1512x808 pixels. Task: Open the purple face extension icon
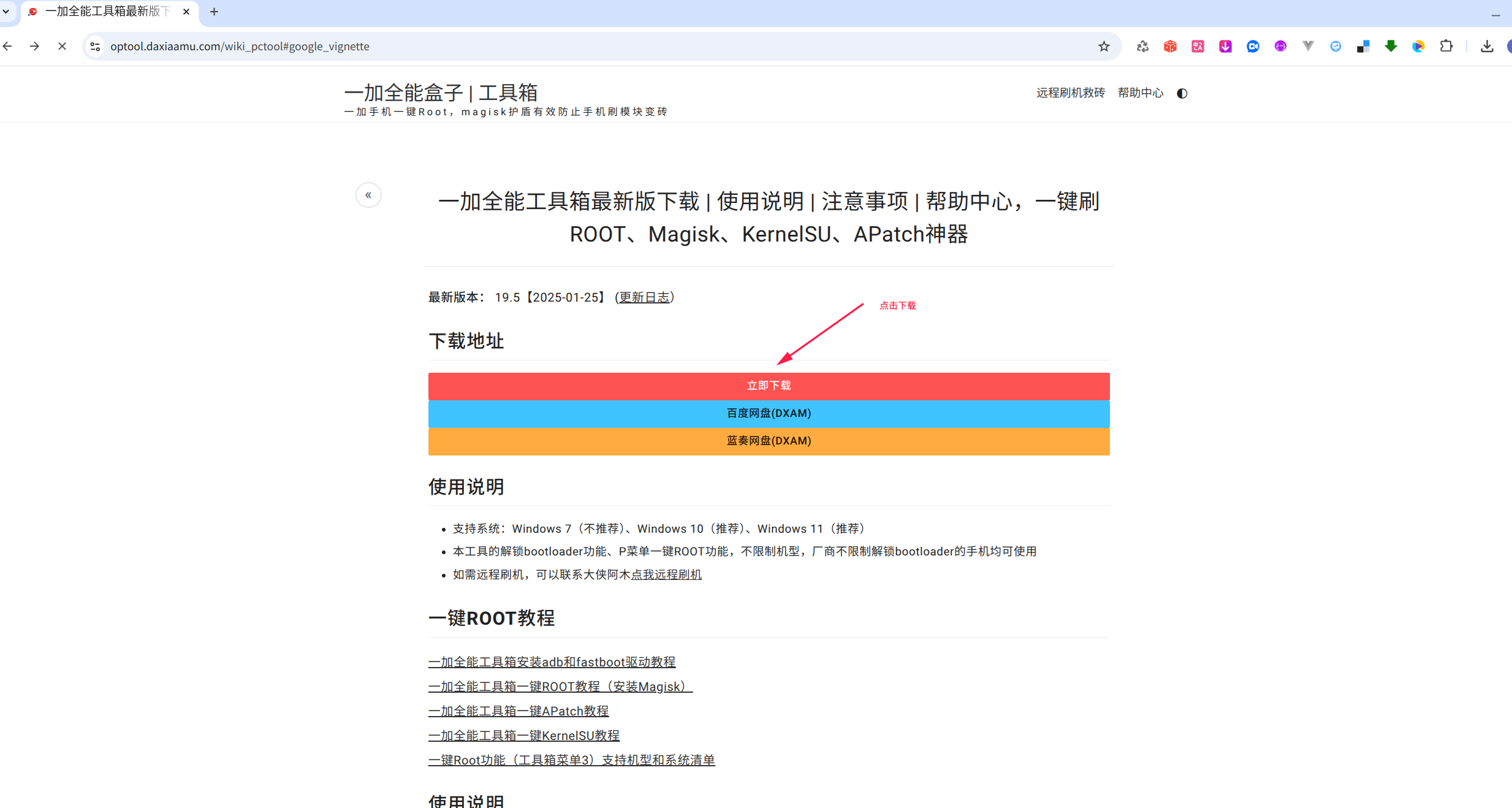coord(1280,47)
